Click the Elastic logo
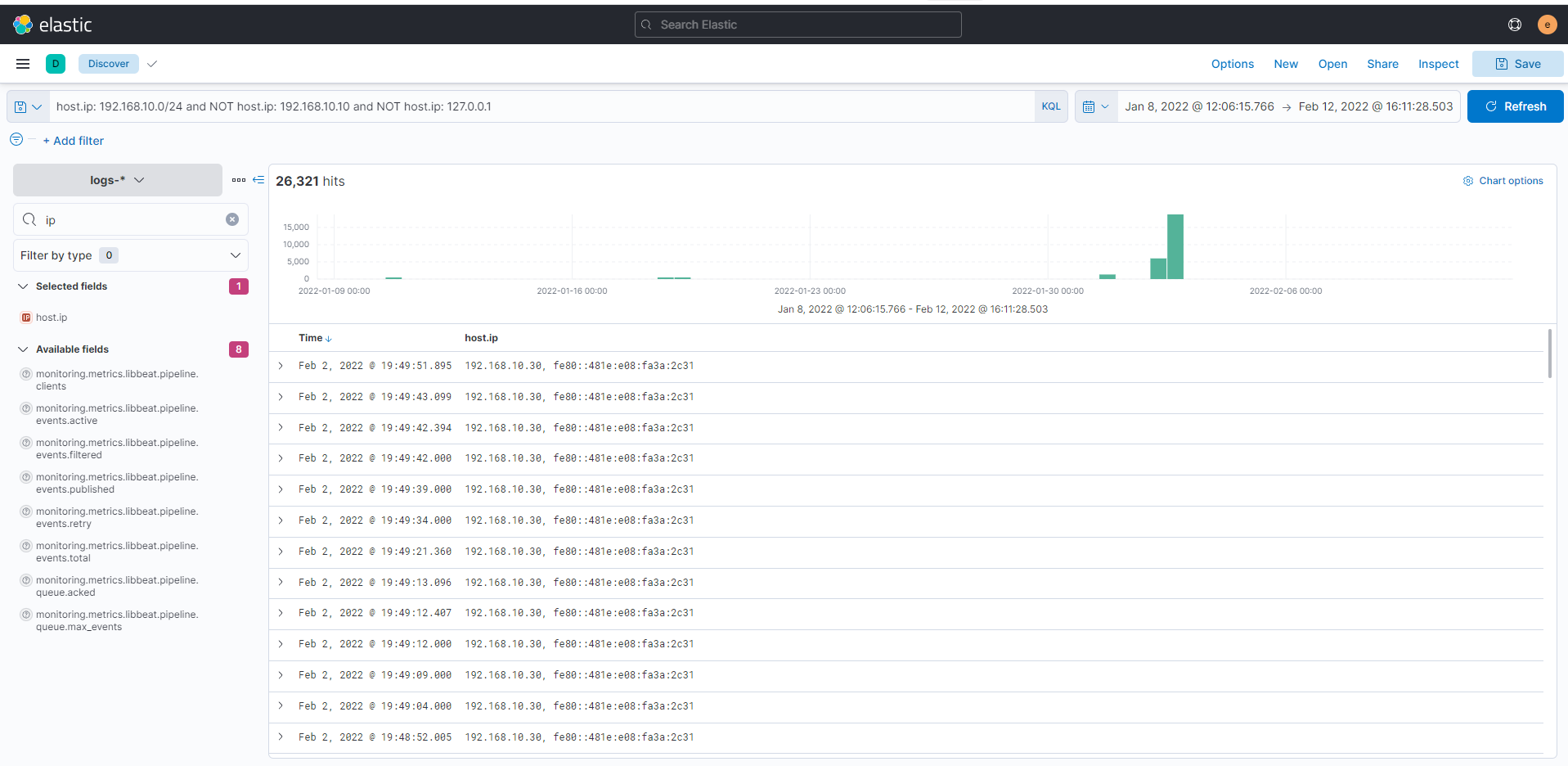 coord(52,25)
